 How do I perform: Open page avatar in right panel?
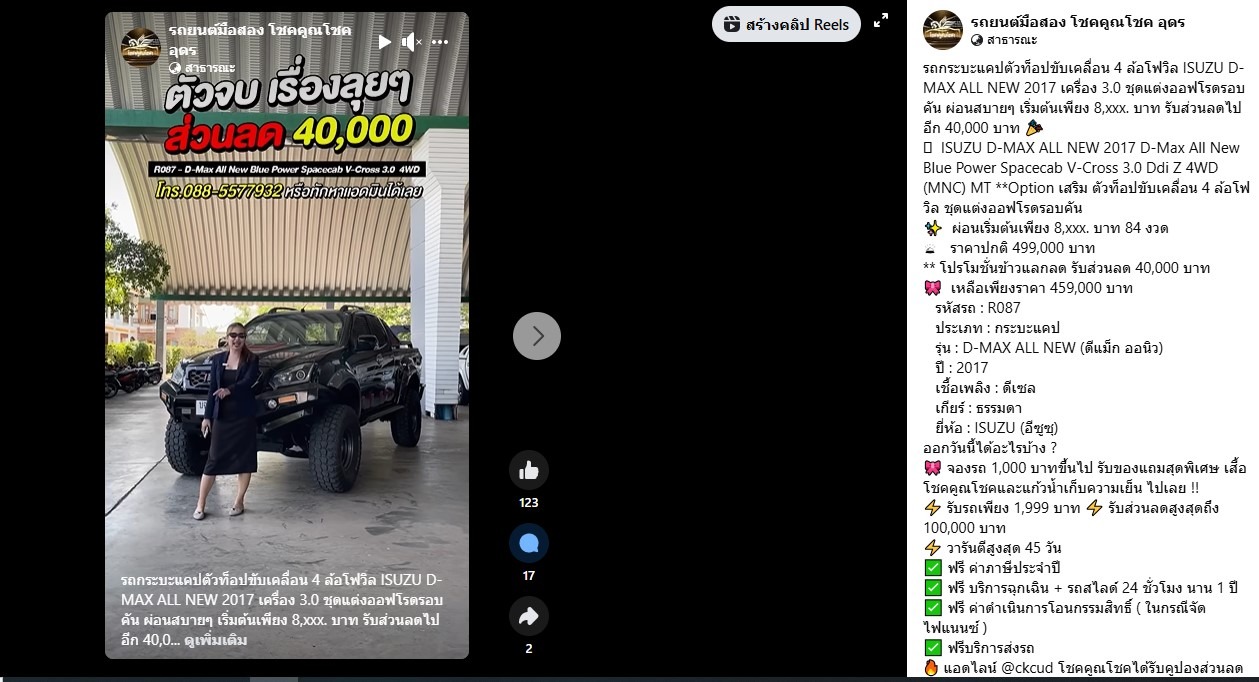[943, 30]
